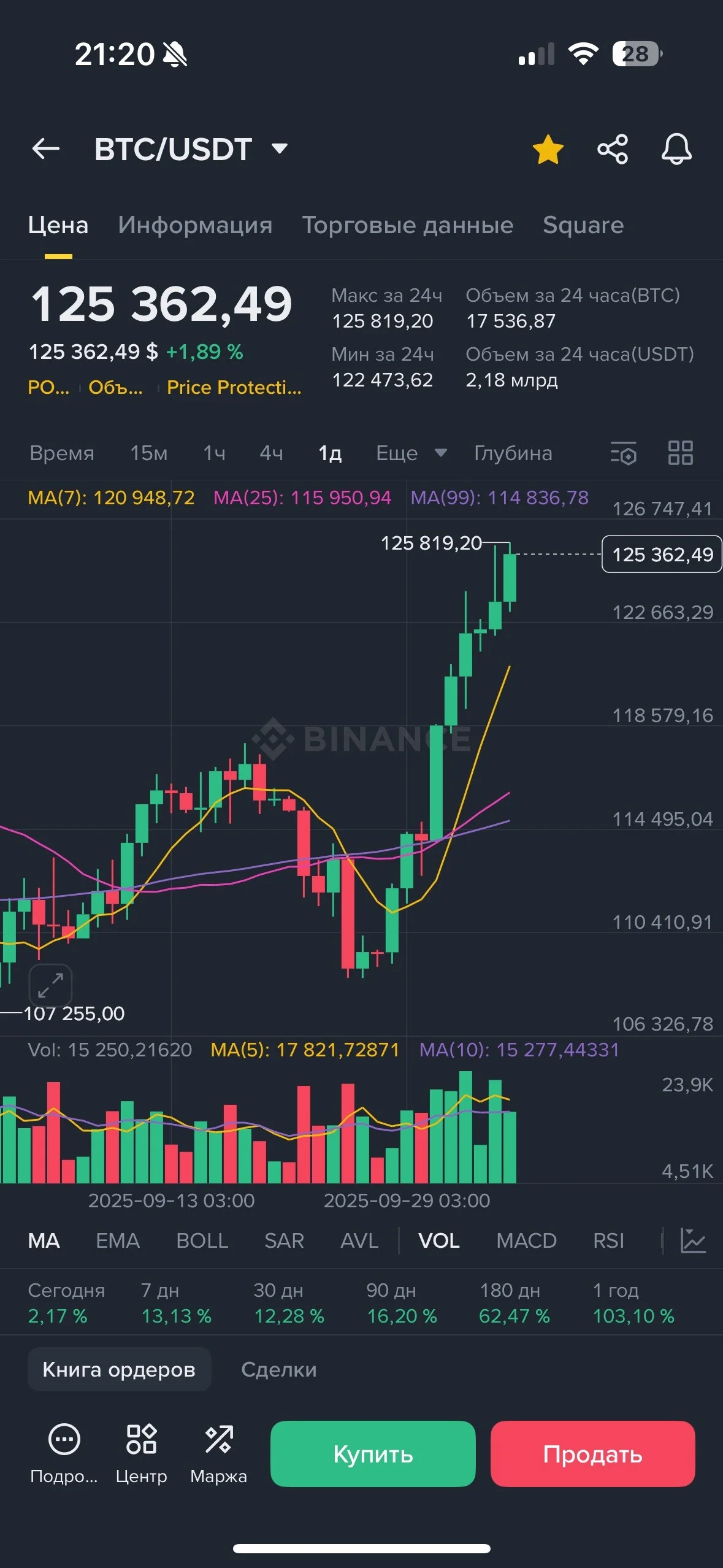Open the Маржа trading icon
This screenshot has height=1568, width=723.
coord(218,1453)
